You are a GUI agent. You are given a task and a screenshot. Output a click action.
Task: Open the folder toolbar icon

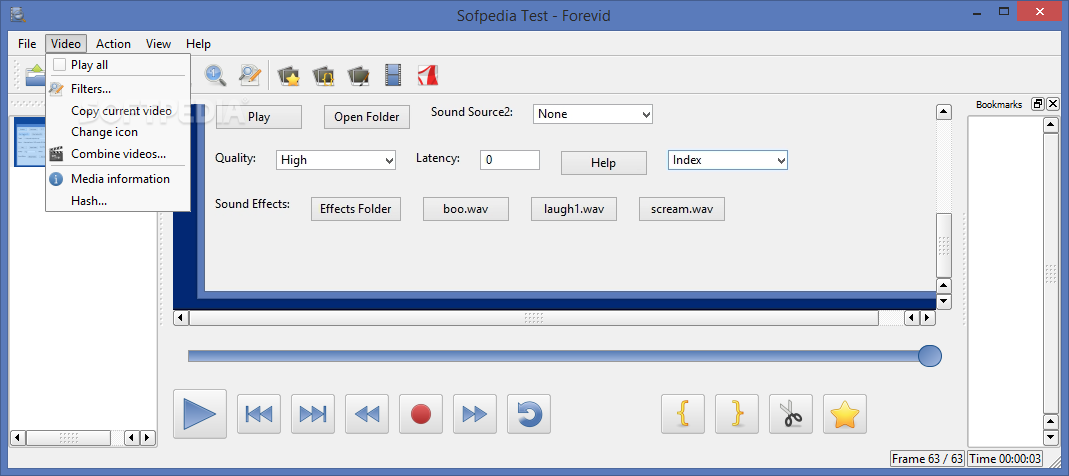point(33,75)
